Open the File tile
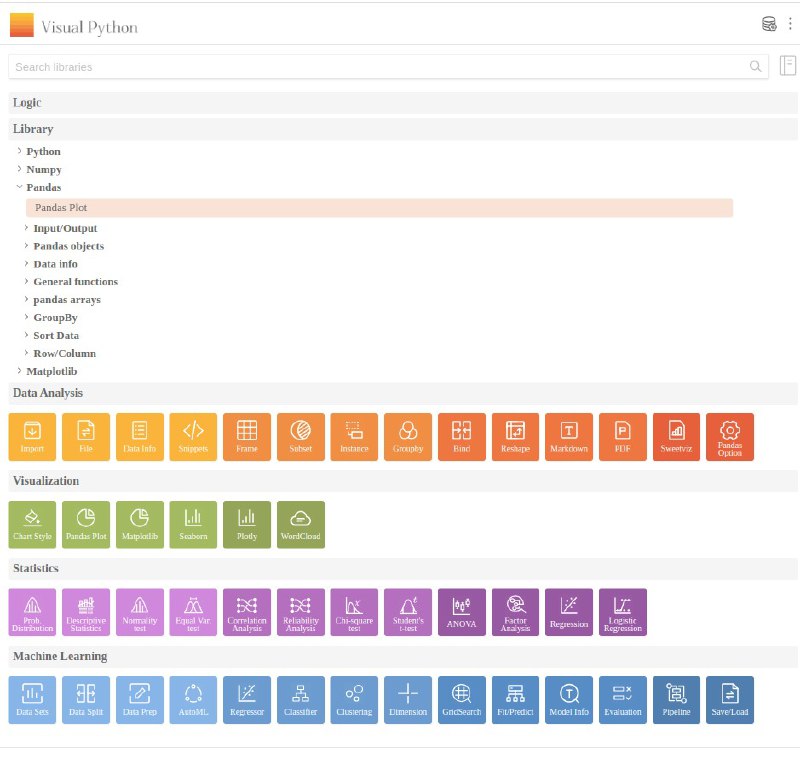This screenshot has height=770, width=800. click(x=86, y=437)
